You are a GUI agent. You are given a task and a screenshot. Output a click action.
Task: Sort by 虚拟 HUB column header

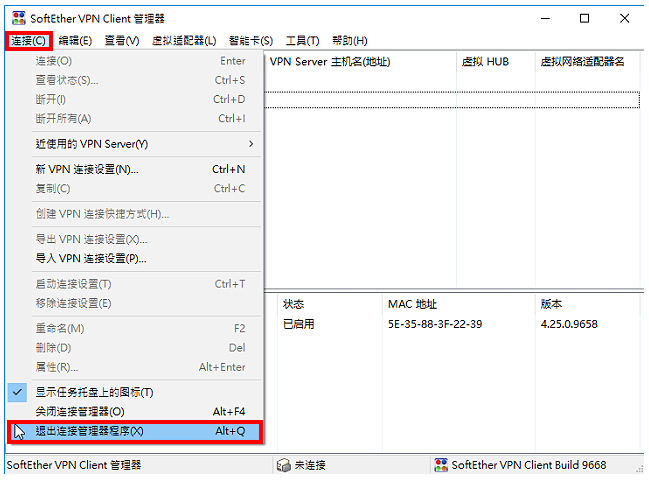point(496,62)
